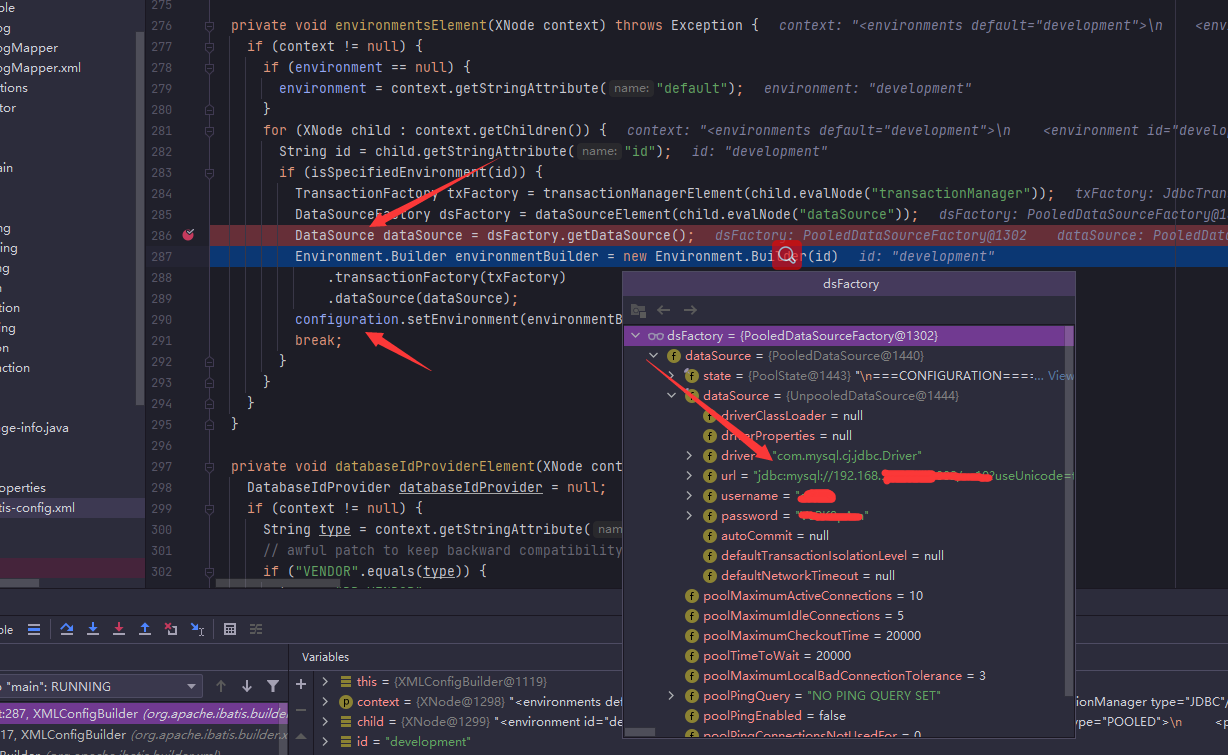Click the red magnifier overlay icon
This screenshot has width=1228, height=755.
[788, 254]
